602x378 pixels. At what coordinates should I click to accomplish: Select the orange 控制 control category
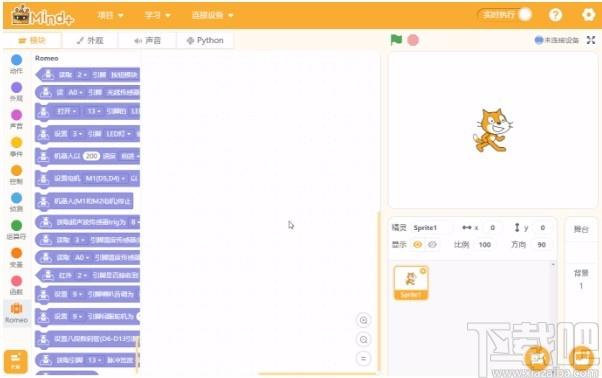point(16,174)
